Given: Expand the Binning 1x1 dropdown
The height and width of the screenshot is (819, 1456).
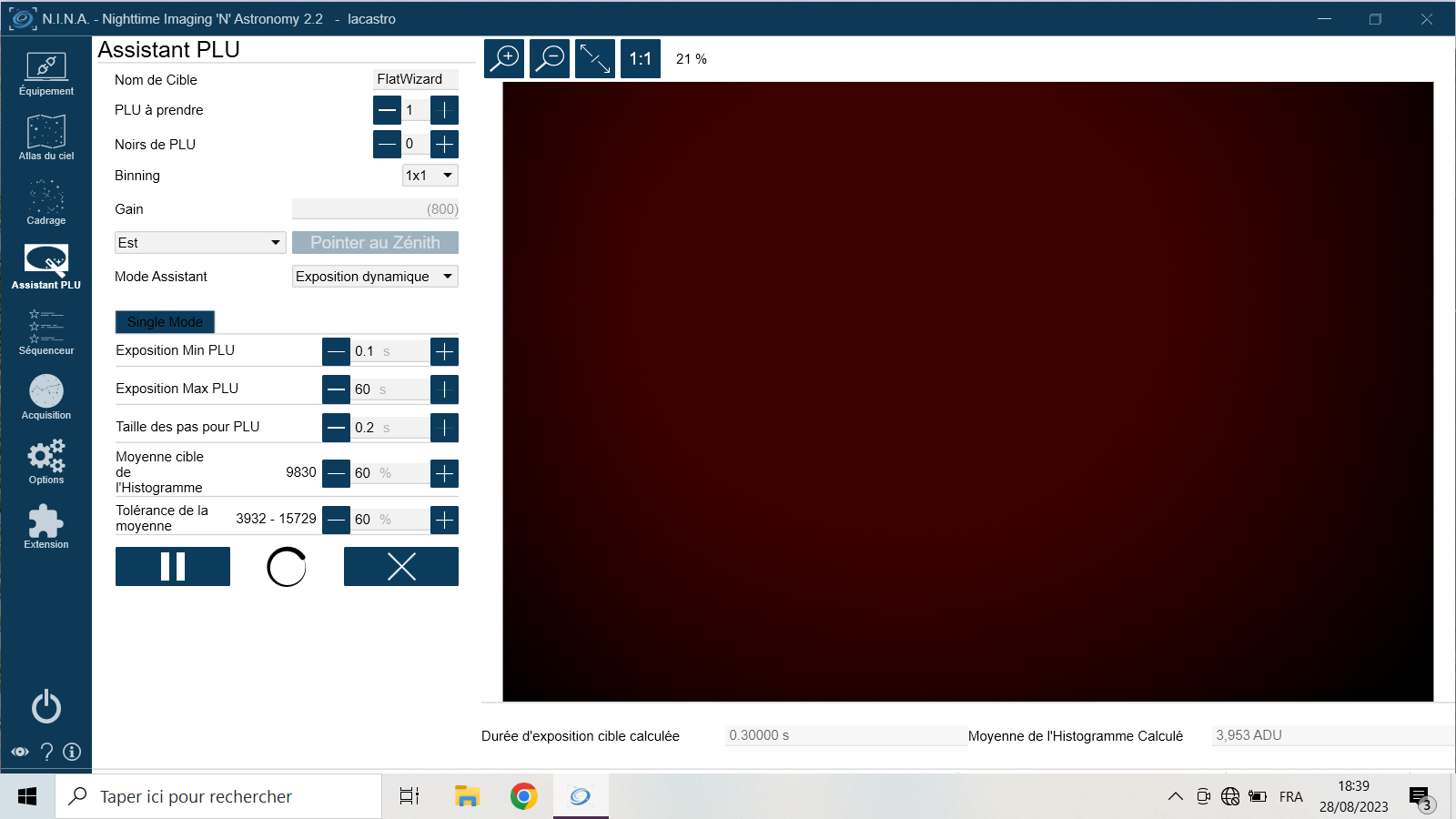Looking at the screenshot, I should coord(430,176).
